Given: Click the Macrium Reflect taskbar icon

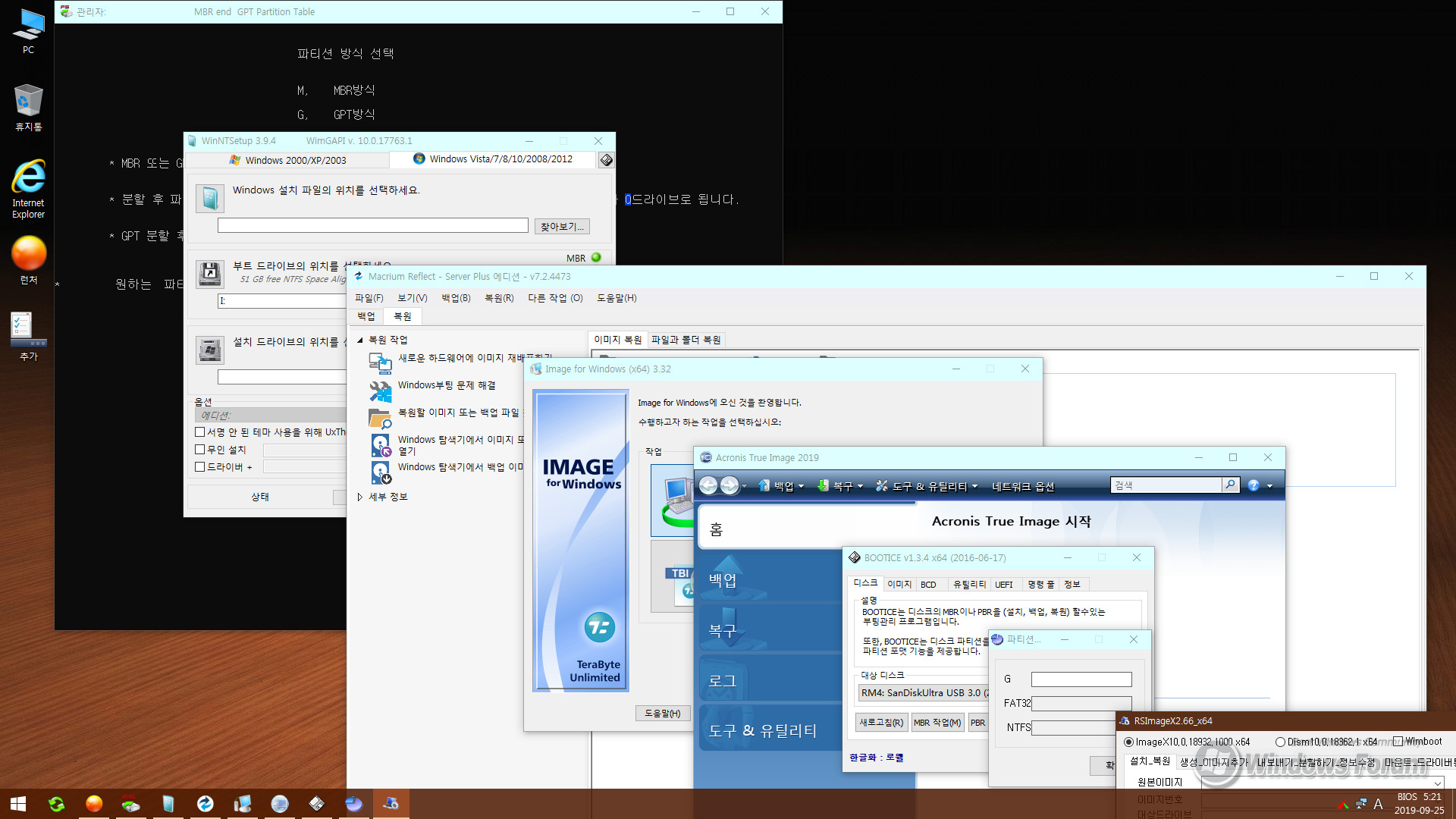Looking at the screenshot, I should point(205,804).
